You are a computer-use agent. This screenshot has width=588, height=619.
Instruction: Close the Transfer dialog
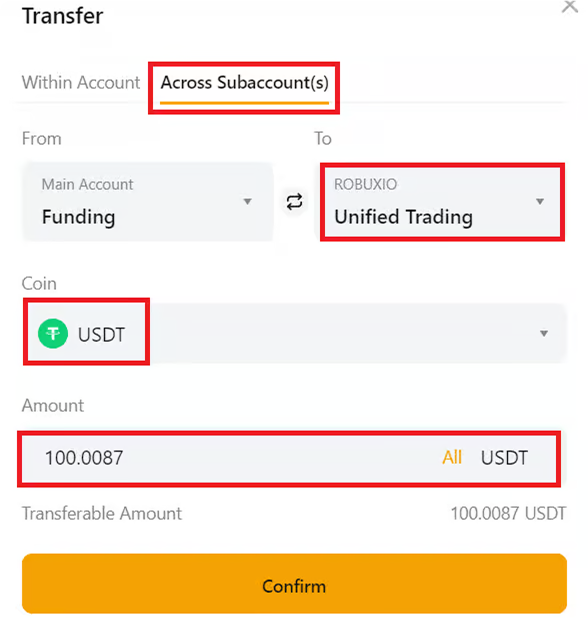(570, 7)
